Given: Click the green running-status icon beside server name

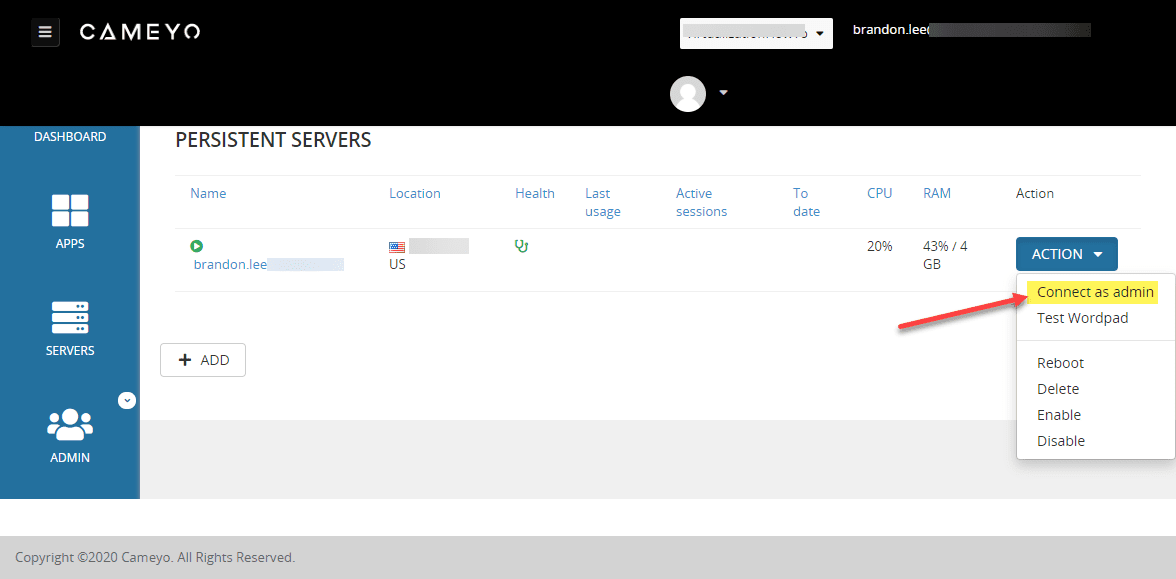Looking at the screenshot, I should coord(196,245).
